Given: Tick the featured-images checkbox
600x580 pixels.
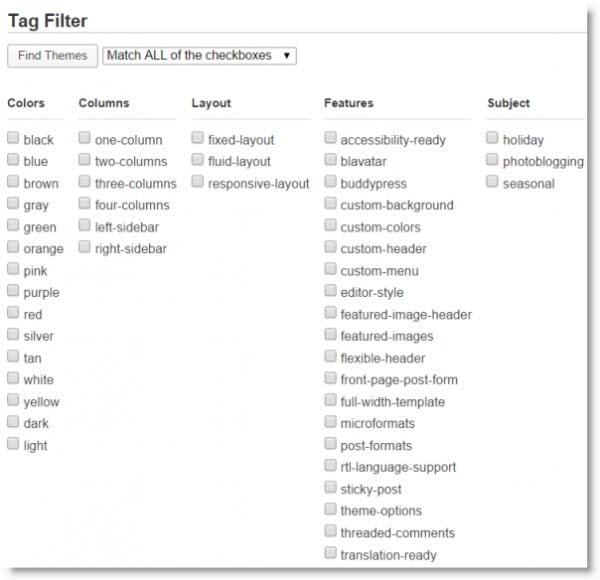Looking at the screenshot, I should point(330,334).
